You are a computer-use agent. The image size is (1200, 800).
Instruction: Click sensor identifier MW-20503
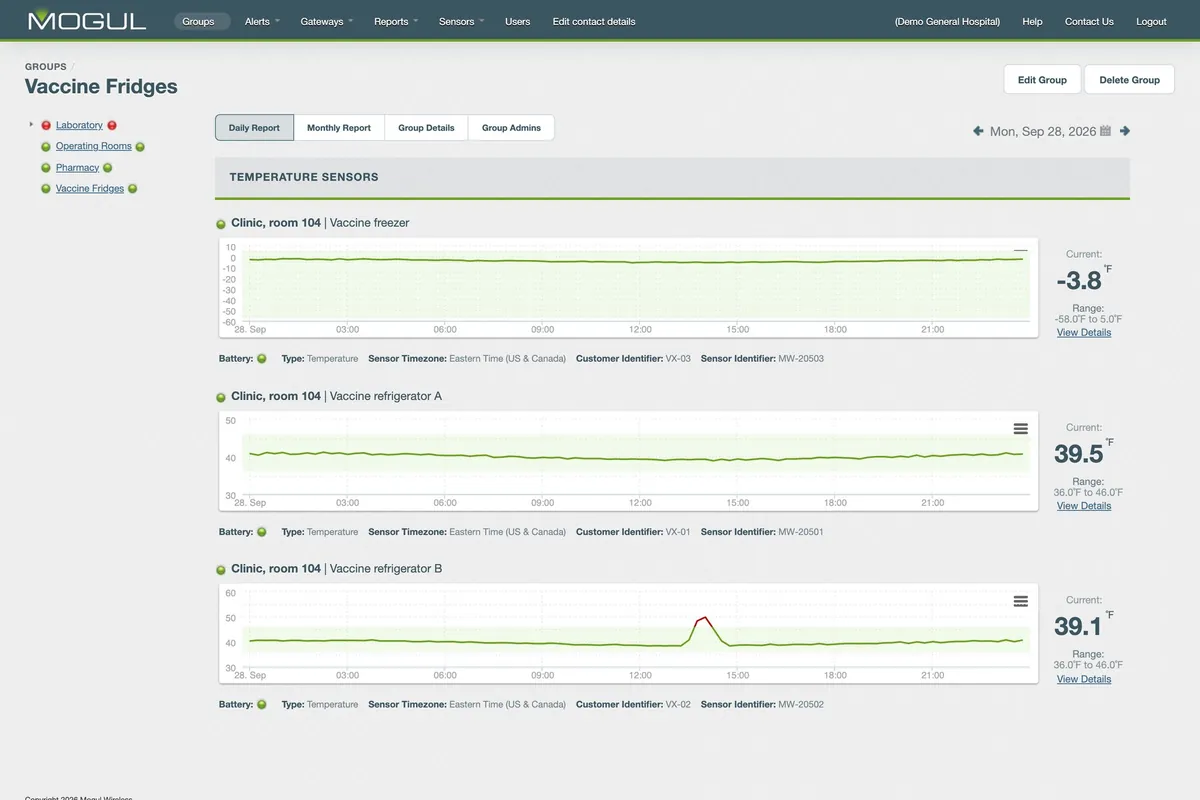point(801,358)
